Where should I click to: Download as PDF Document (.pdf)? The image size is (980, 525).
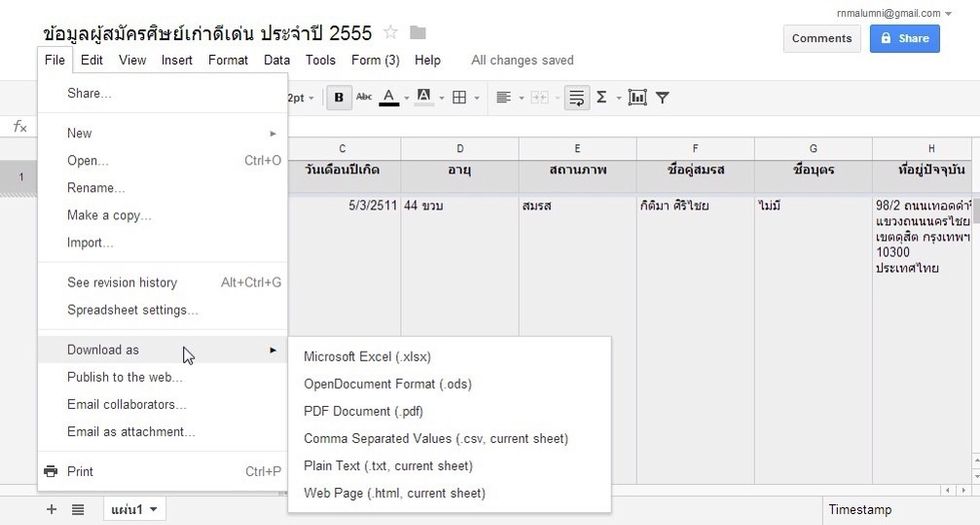click(x=449, y=411)
